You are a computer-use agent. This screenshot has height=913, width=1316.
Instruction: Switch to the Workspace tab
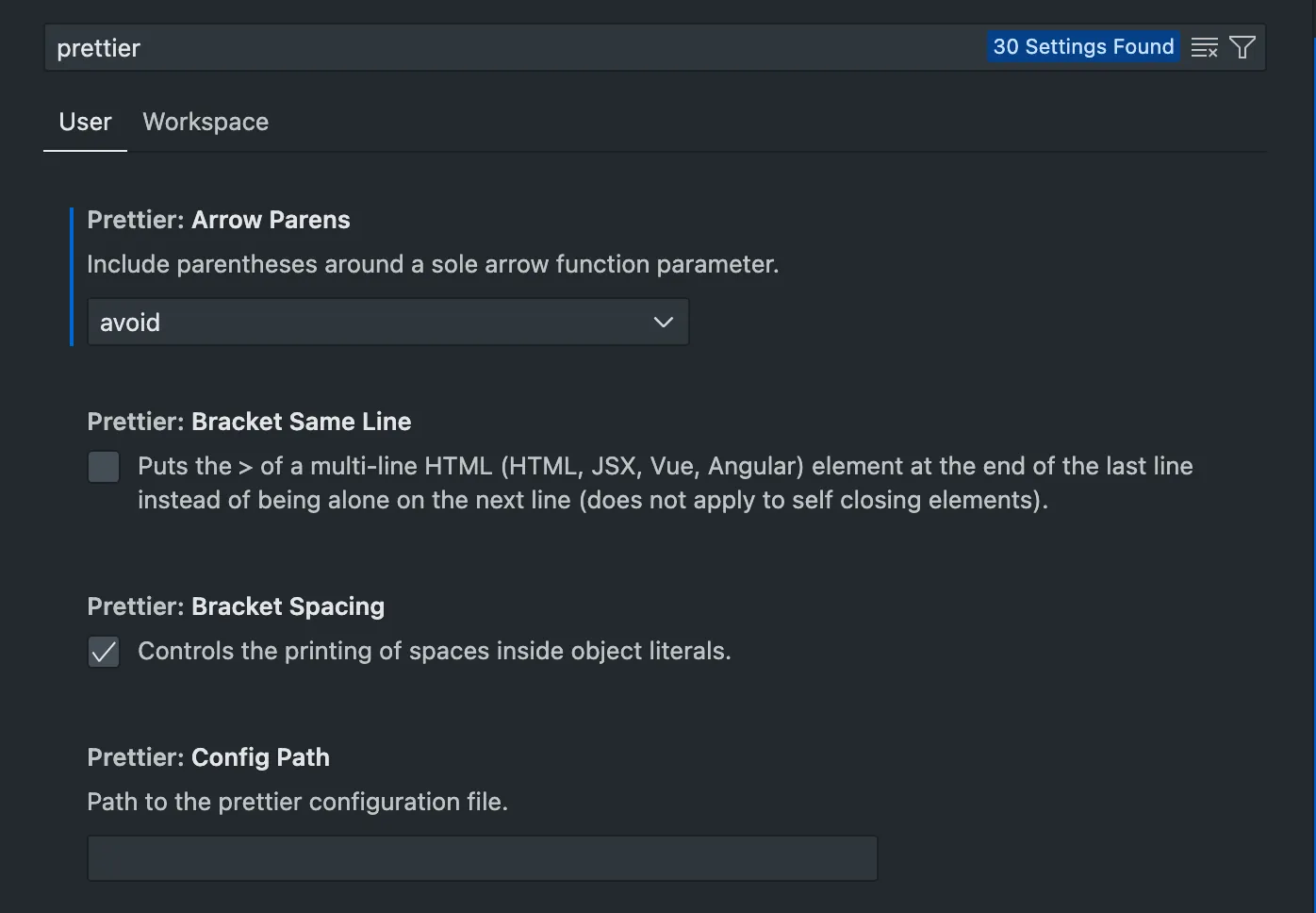pos(206,123)
